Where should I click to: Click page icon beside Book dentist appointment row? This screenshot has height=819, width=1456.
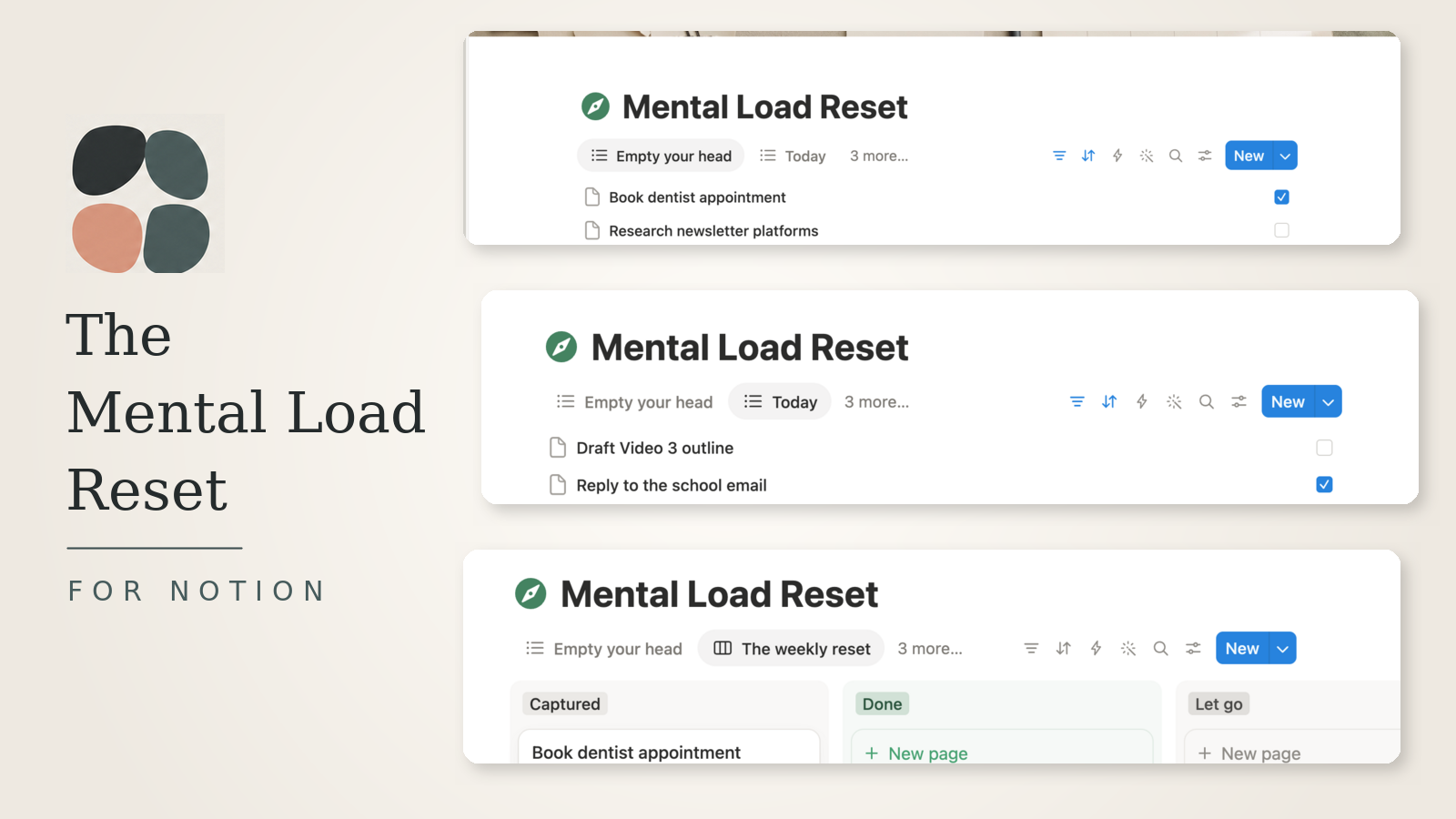pos(592,197)
